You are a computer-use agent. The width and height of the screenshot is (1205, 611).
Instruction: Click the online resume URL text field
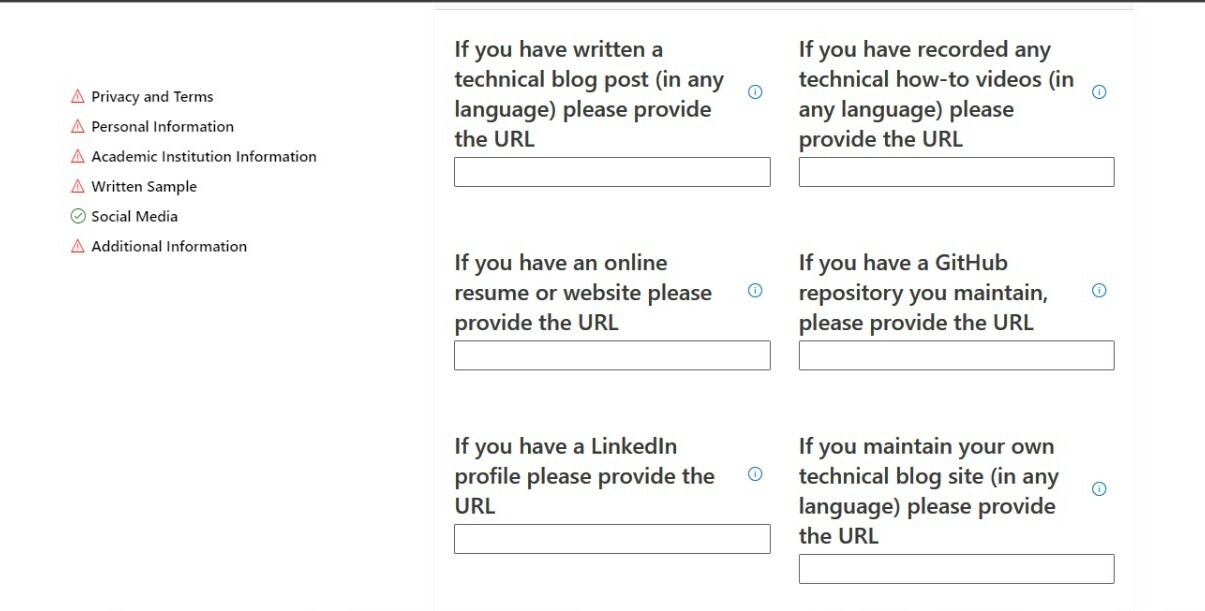612,355
